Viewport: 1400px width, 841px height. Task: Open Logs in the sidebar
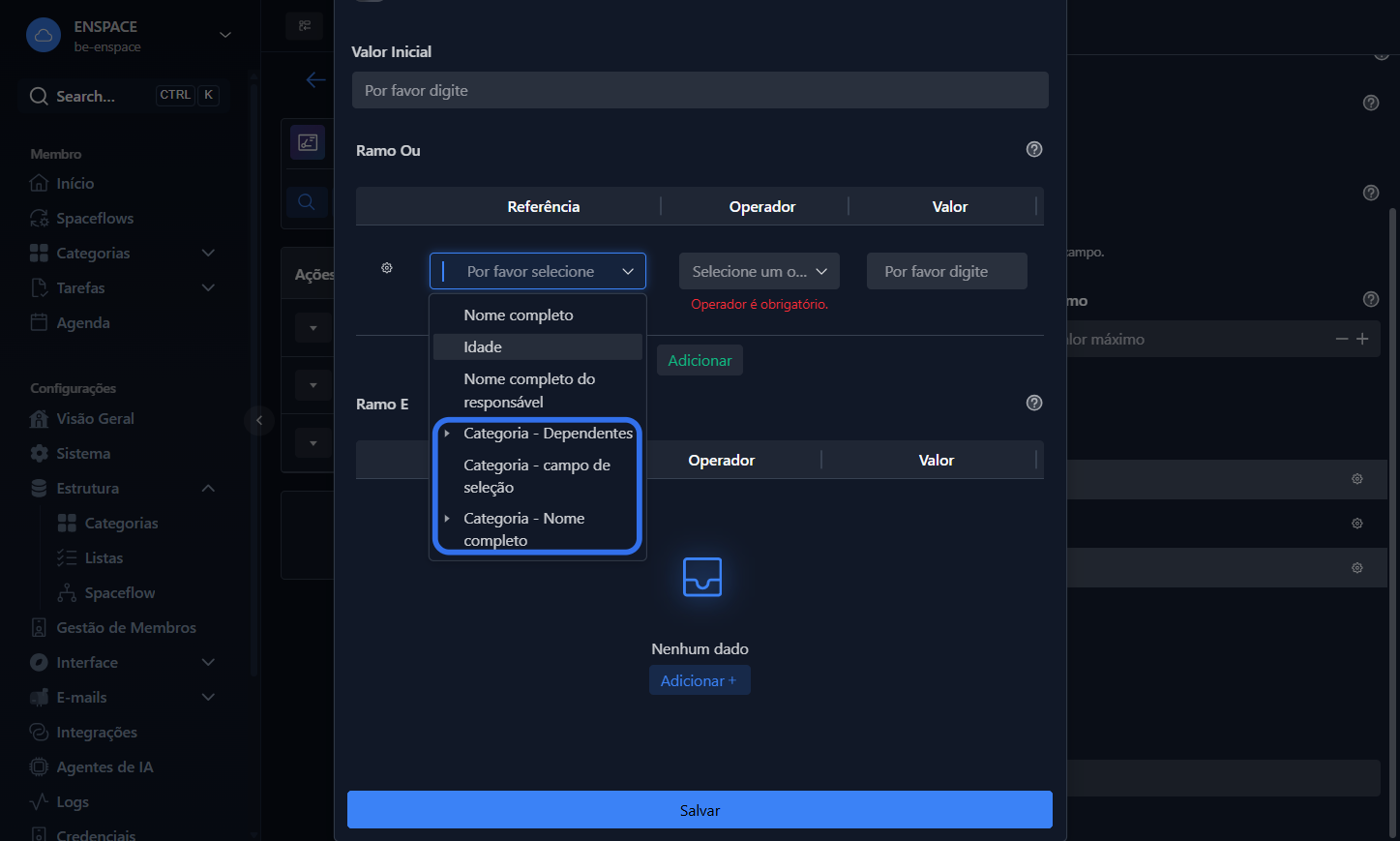point(59,801)
